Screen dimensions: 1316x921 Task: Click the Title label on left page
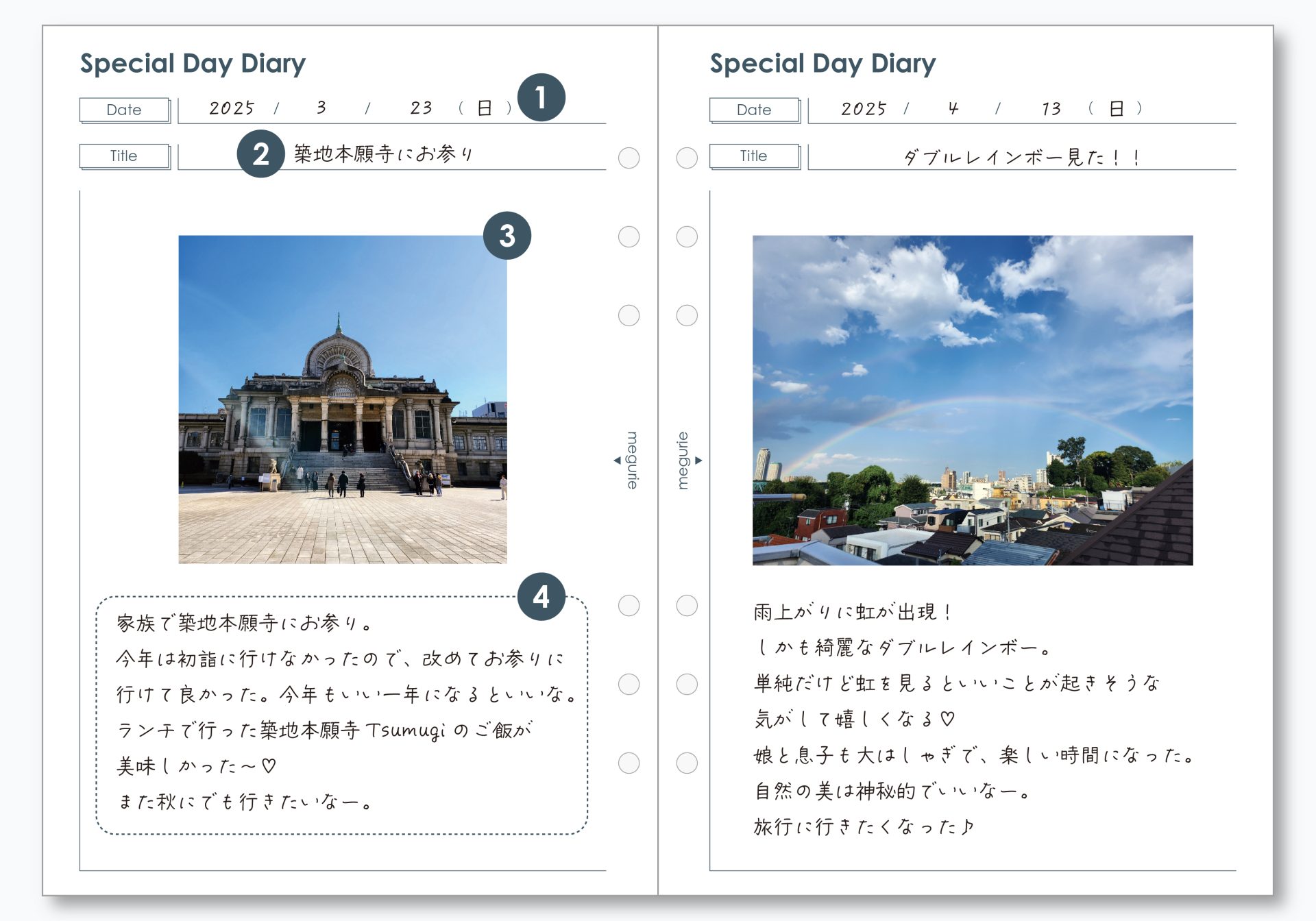[124, 156]
